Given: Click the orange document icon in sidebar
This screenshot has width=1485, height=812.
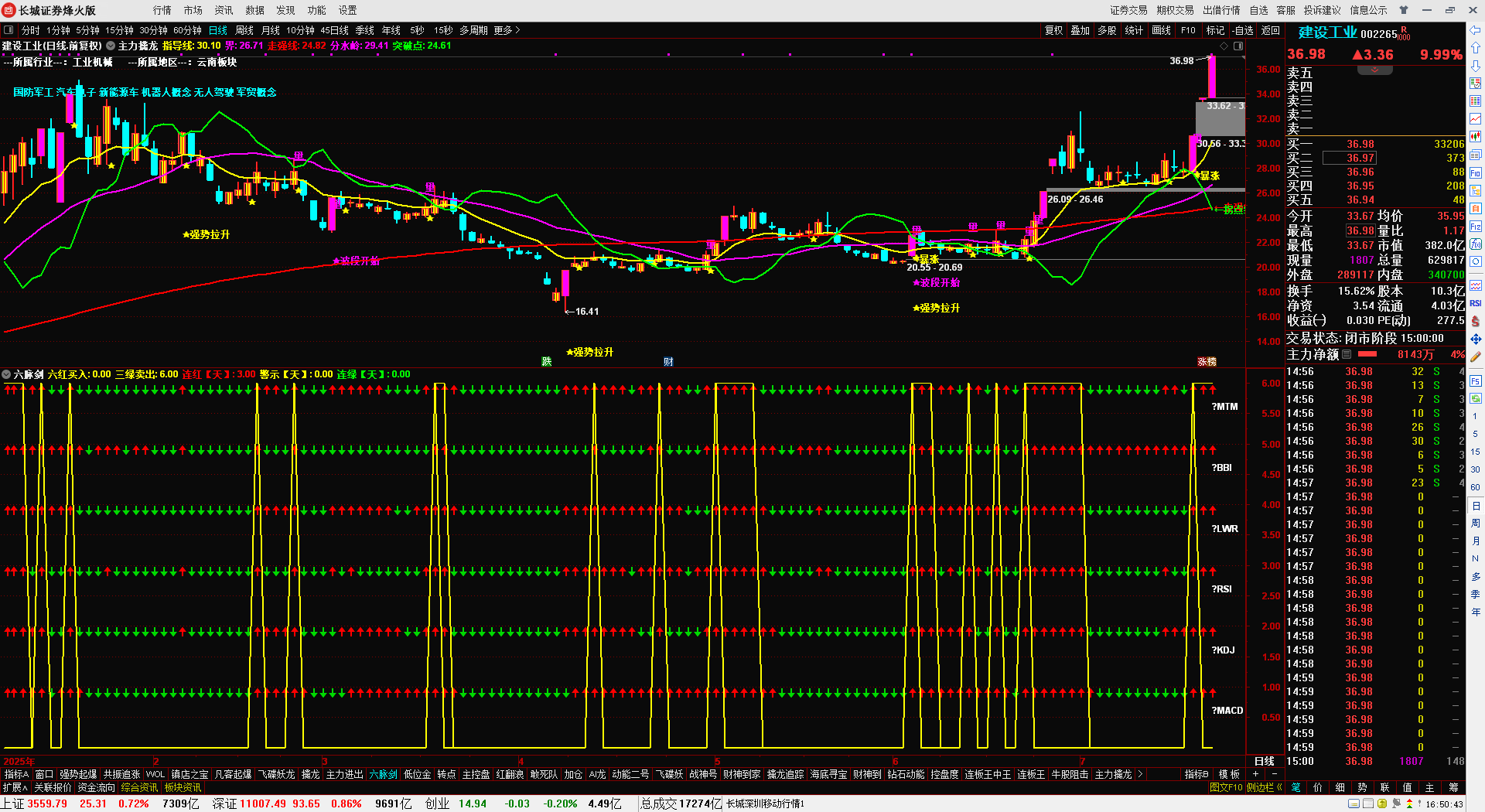Looking at the screenshot, I should click(x=1476, y=209).
